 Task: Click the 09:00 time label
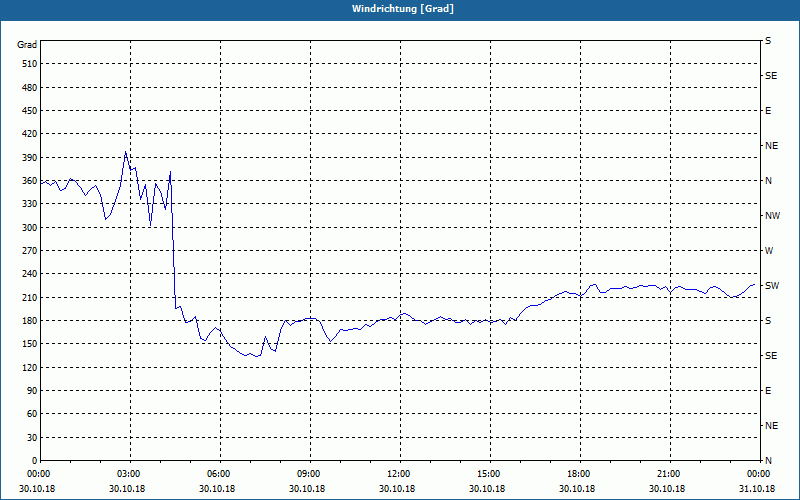point(307,474)
